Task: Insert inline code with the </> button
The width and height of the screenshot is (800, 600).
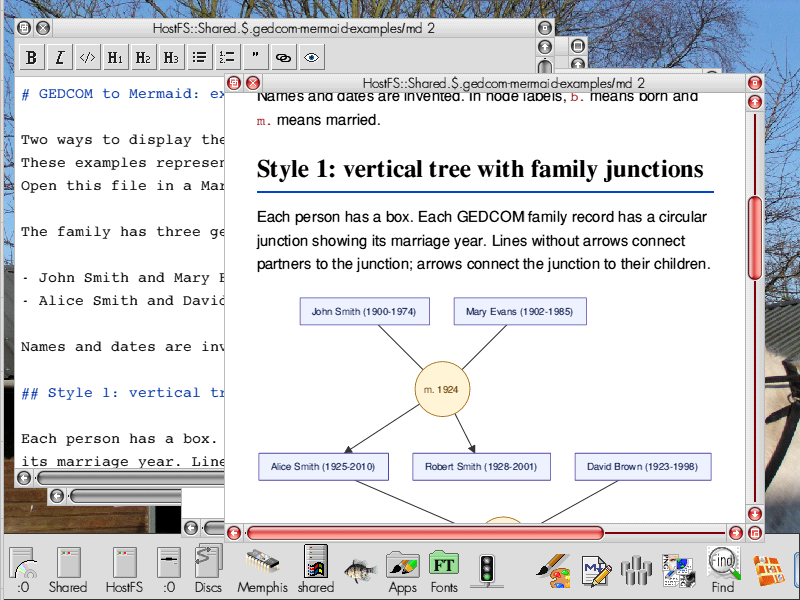Action: 87,57
